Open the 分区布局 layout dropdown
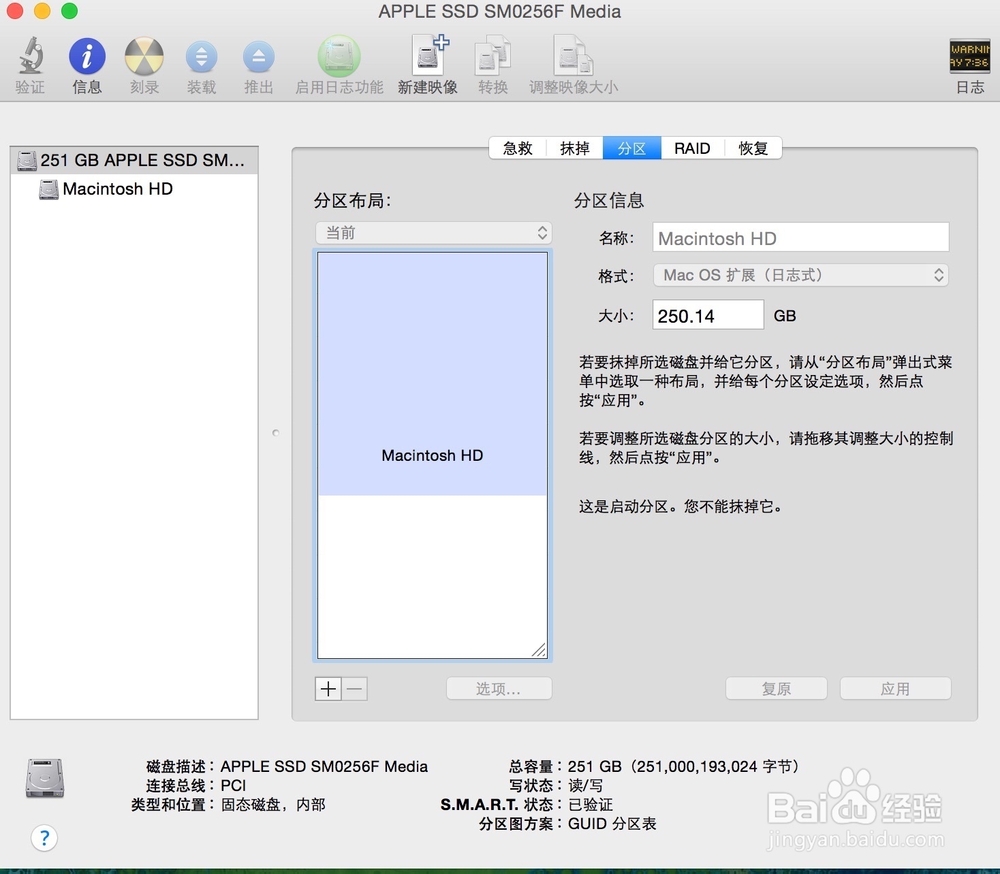Screen dimensions: 1000x874 pos(433,232)
